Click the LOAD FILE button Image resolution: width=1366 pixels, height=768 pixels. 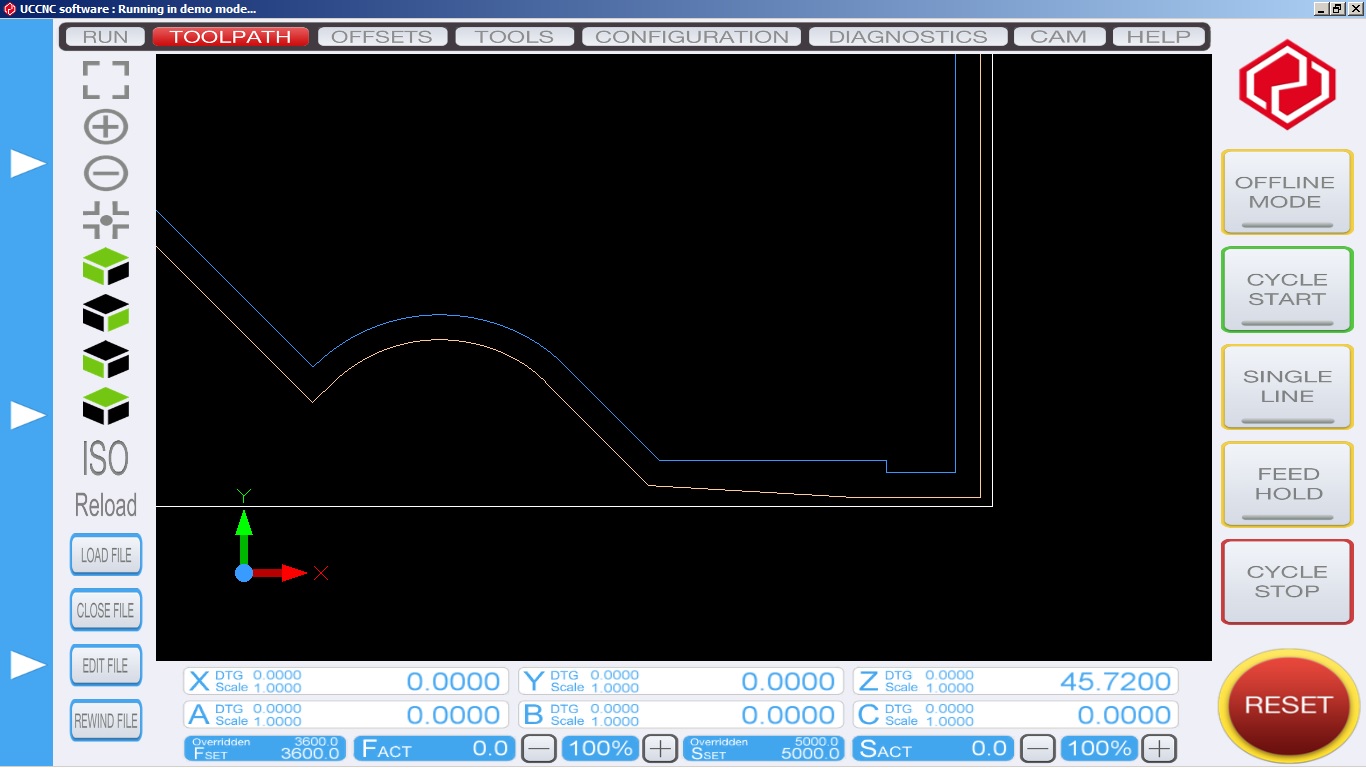(106, 555)
